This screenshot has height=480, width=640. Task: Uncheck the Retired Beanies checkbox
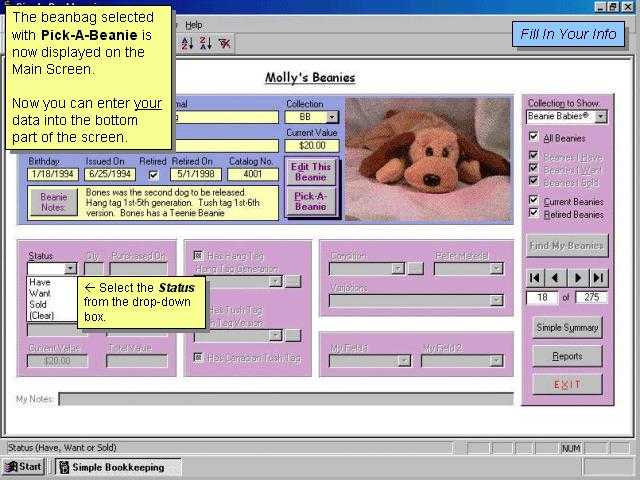click(x=533, y=214)
